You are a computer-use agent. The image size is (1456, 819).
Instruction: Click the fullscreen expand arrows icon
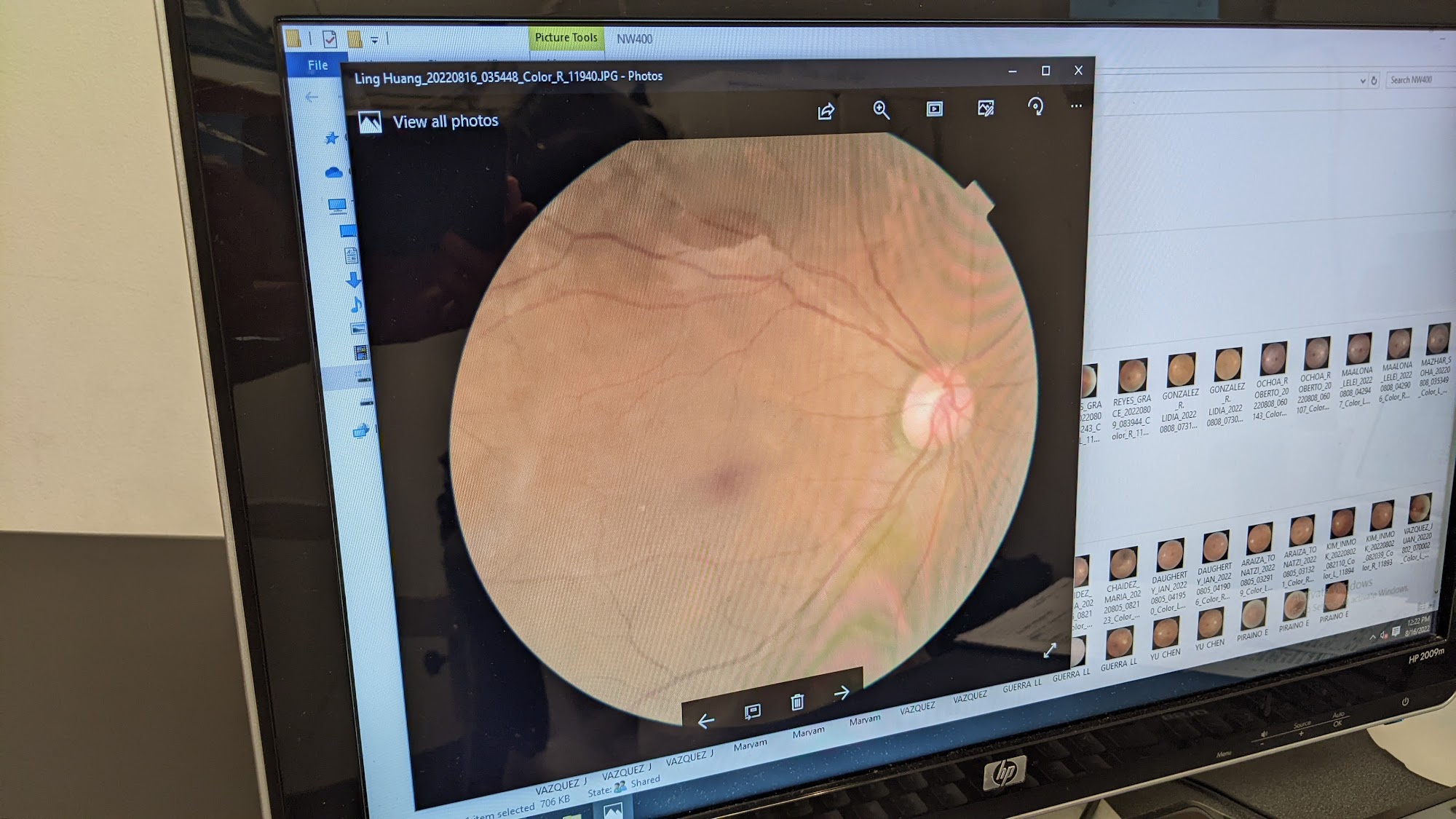point(1050,650)
